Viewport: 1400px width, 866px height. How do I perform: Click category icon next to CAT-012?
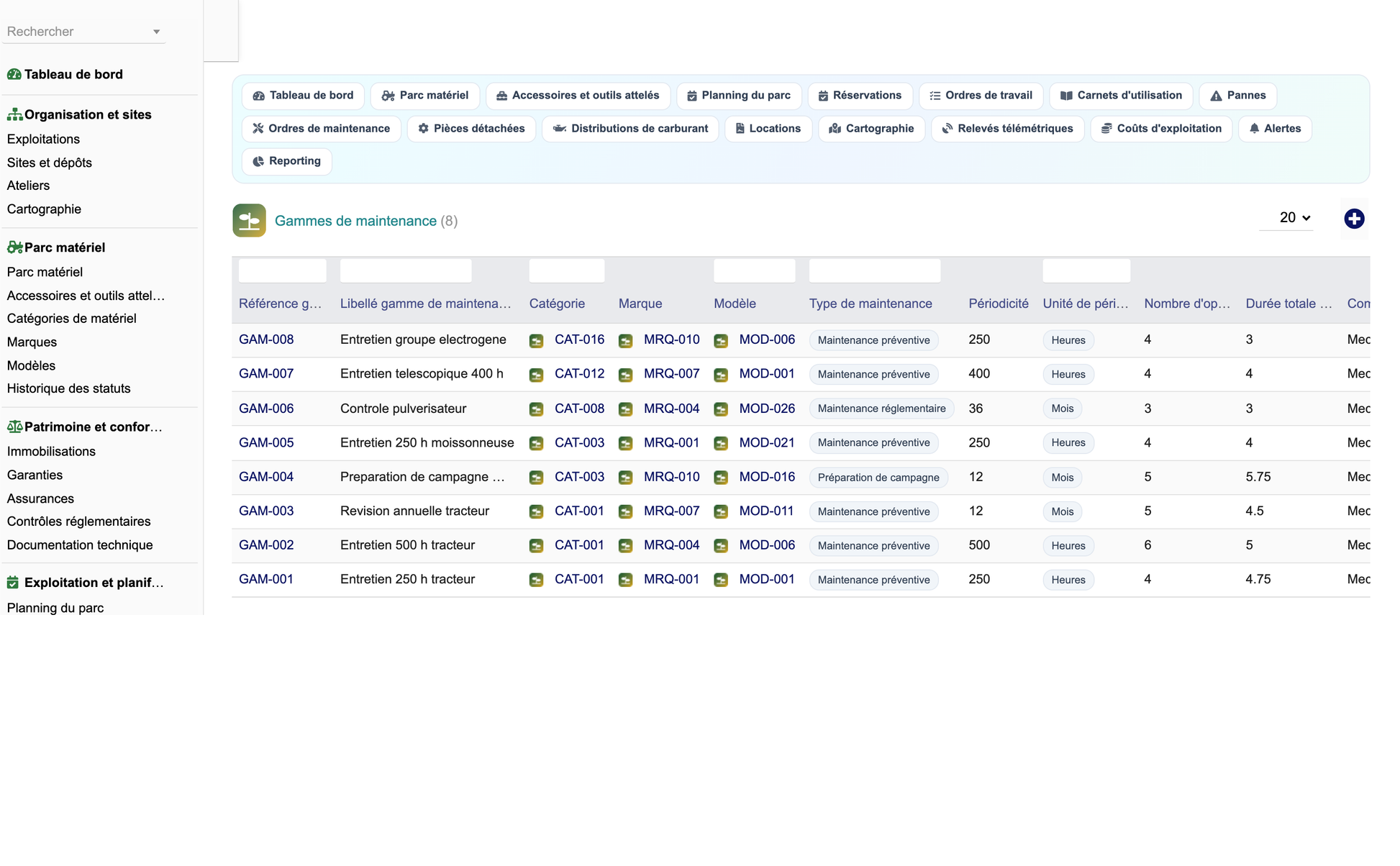pyautogui.click(x=536, y=375)
